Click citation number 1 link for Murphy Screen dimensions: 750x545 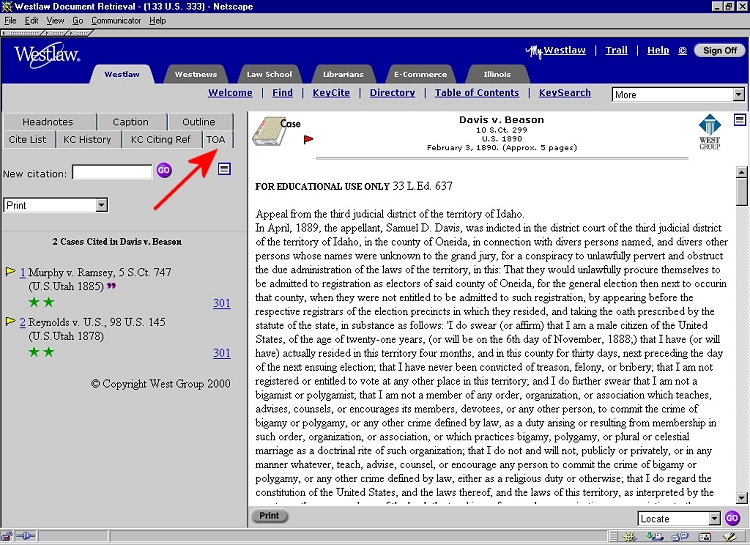tap(22, 272)
